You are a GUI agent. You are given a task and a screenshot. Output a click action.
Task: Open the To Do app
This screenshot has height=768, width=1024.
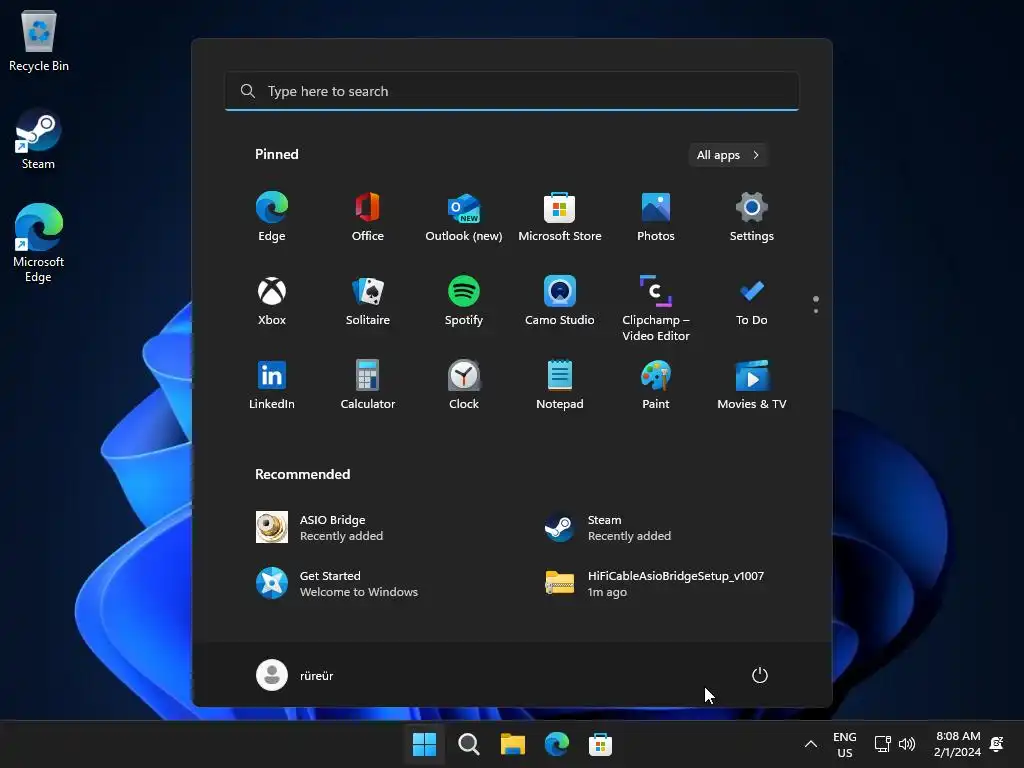pyautogui.click(x=752, y=301)
